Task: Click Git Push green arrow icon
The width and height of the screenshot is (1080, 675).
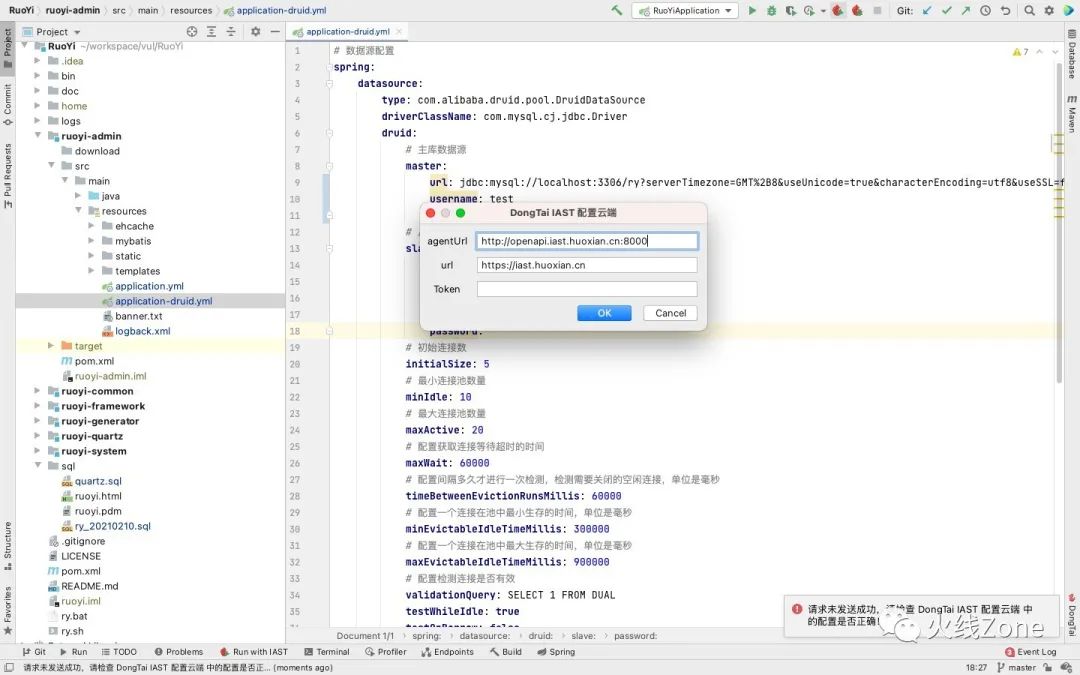Action: tap(966, 10)
